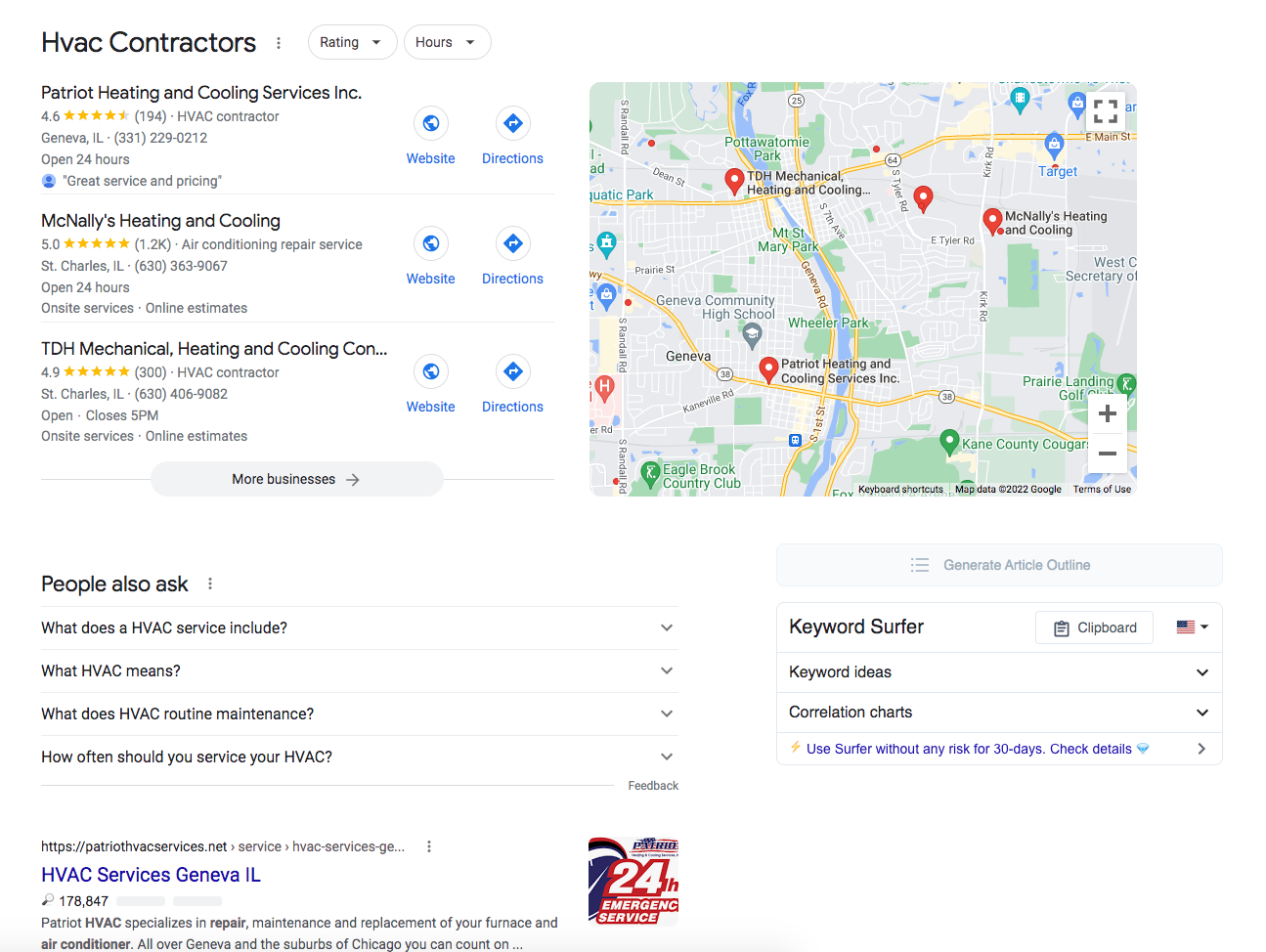Select TDH Mechanical red map pin
The width and height of the screenshot is (1266, 952).
pyautogui.click(x=734, y=181)
